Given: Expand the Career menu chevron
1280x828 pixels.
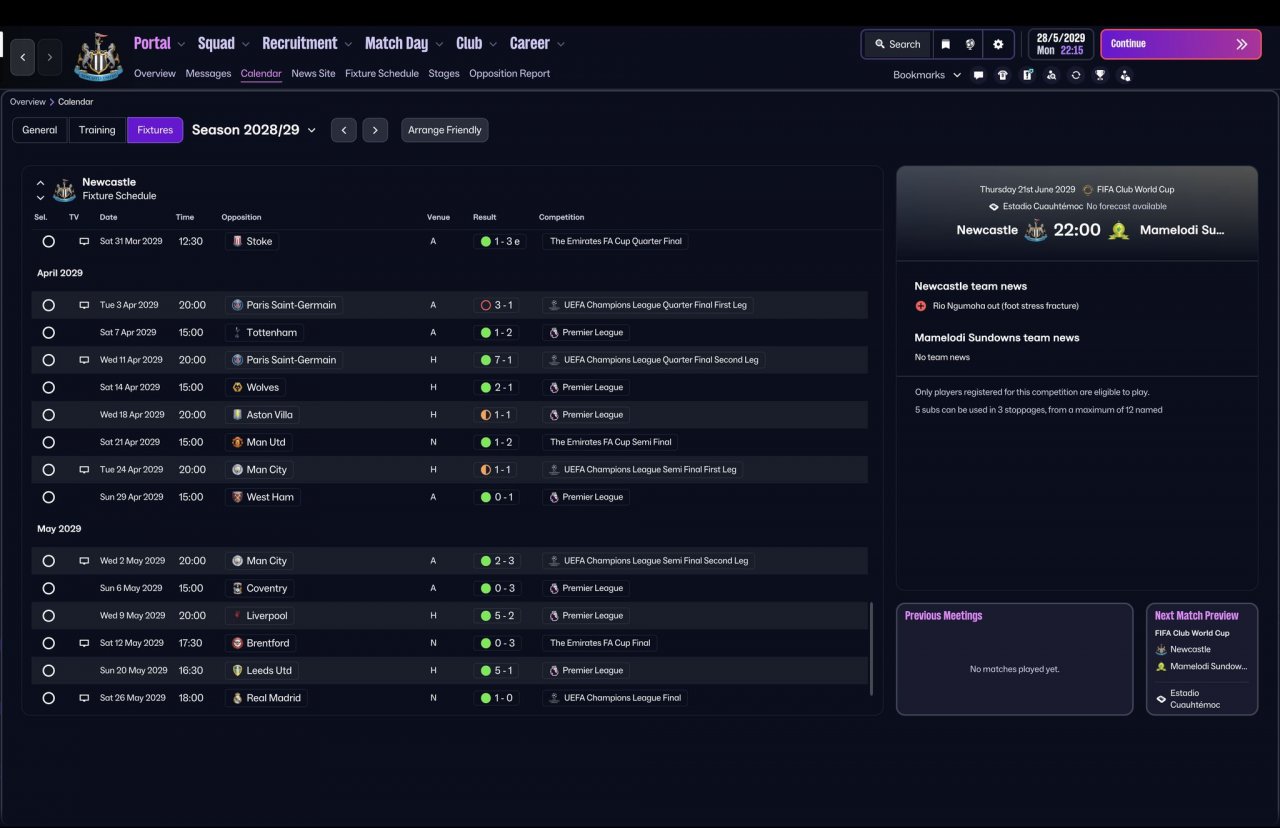Looking at the screenshot, I should [561, 44].
